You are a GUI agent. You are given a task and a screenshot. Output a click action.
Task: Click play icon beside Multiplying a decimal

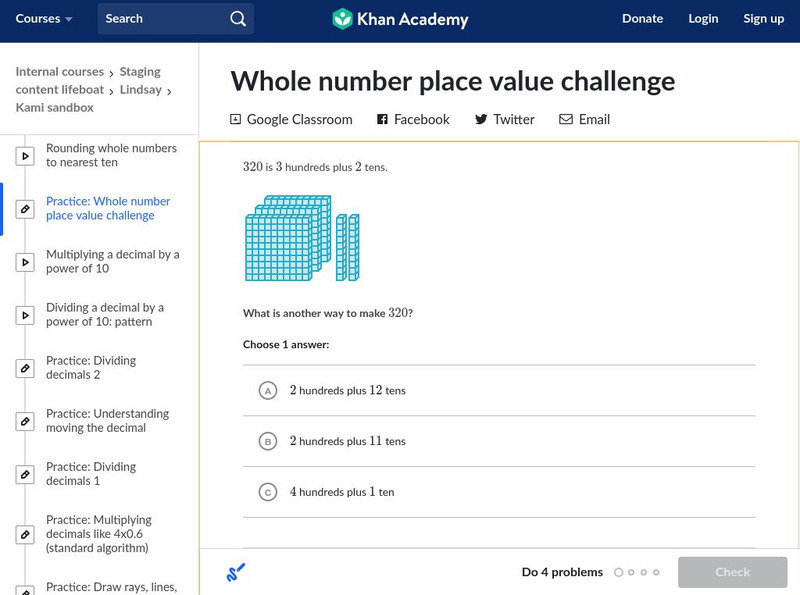25,262
